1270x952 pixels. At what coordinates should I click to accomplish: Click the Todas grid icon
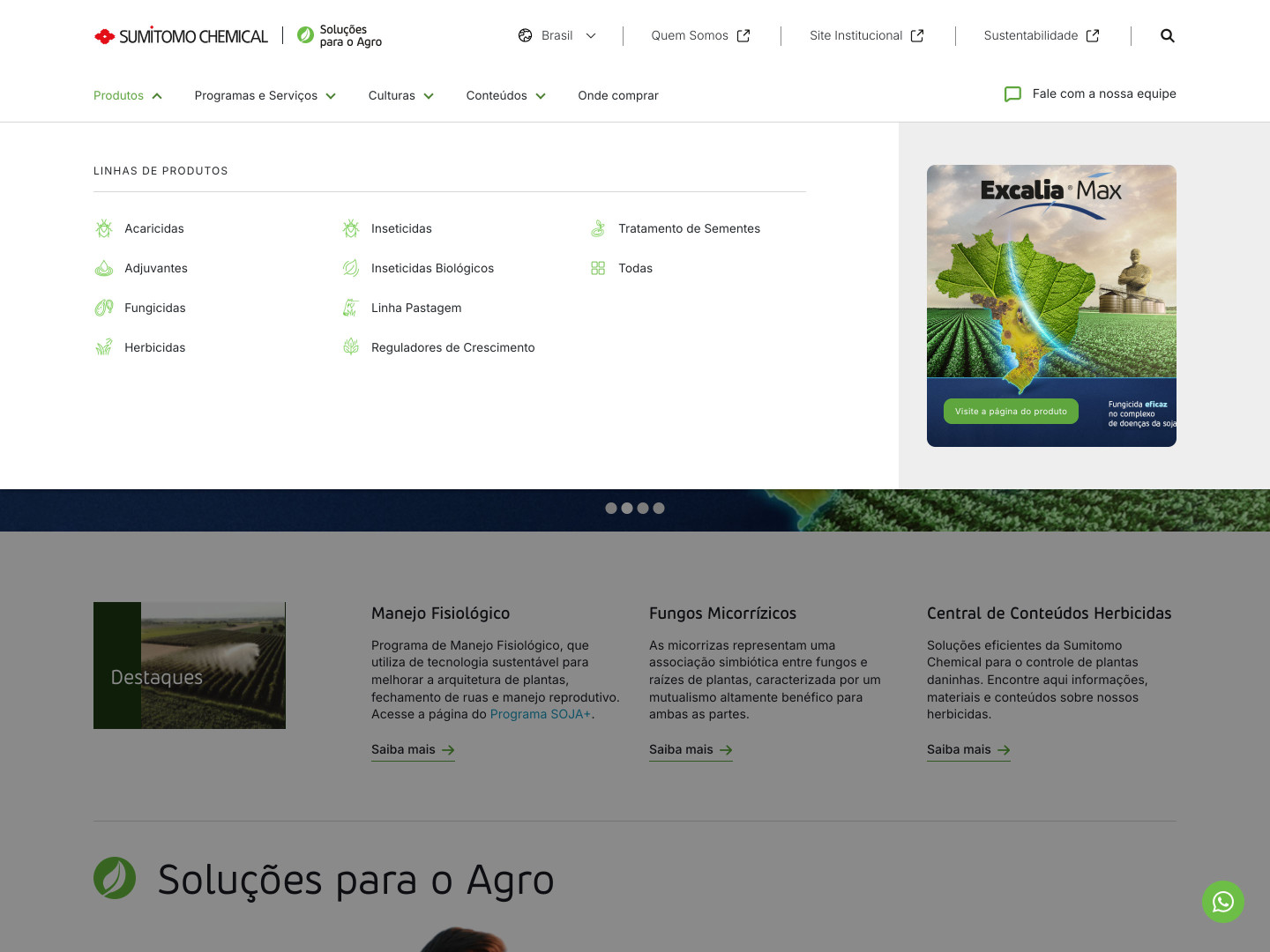pos(598,268)
